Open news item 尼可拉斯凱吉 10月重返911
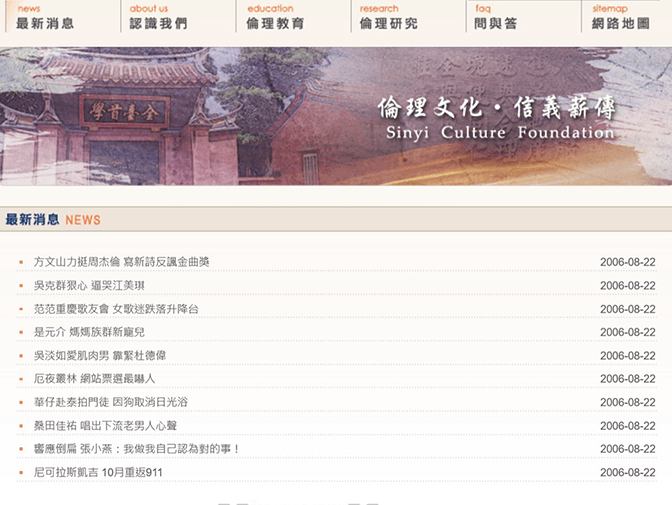 [x=98, y=472]
